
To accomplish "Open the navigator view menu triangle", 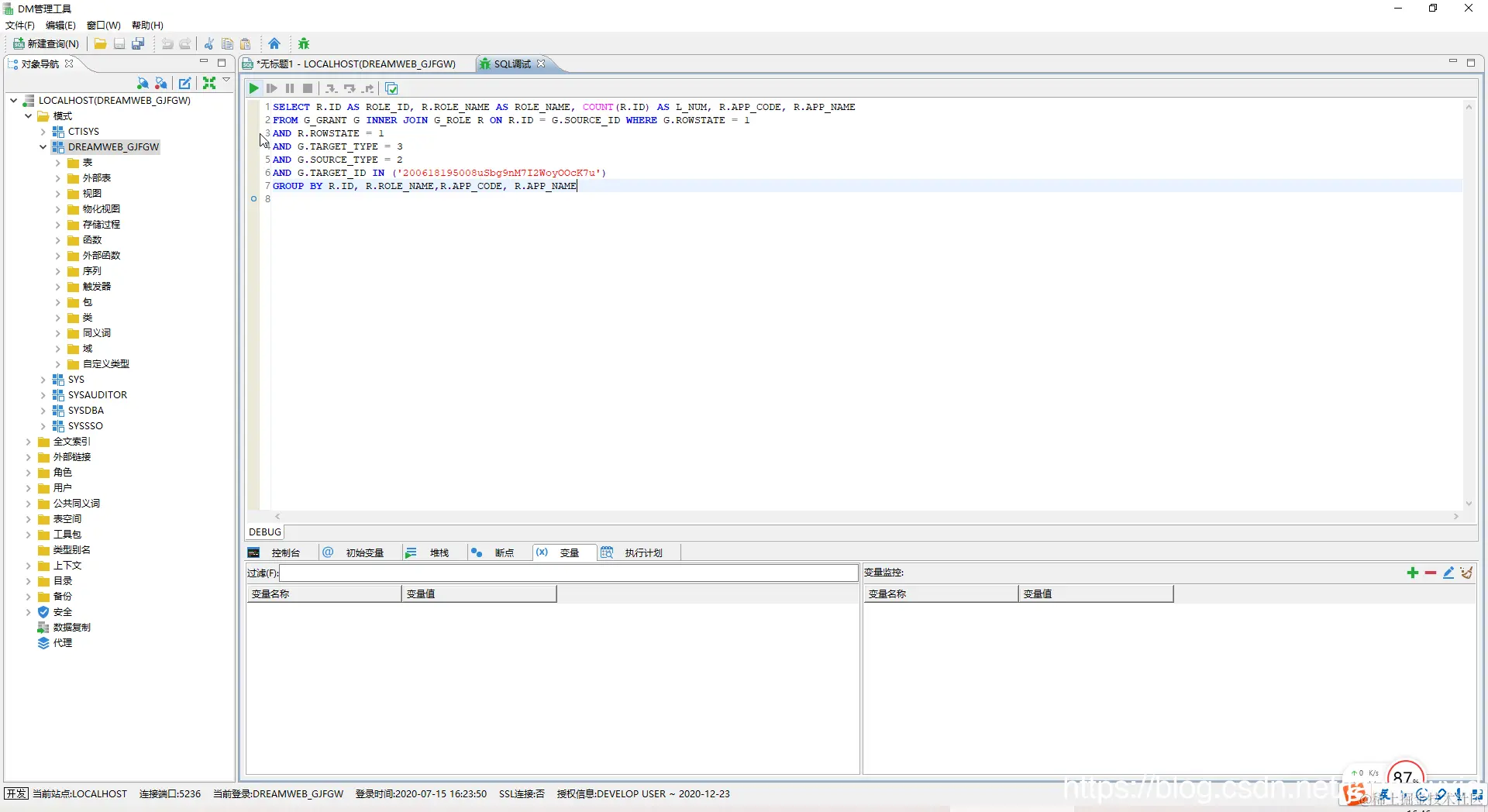I will [x=226, y=80].
